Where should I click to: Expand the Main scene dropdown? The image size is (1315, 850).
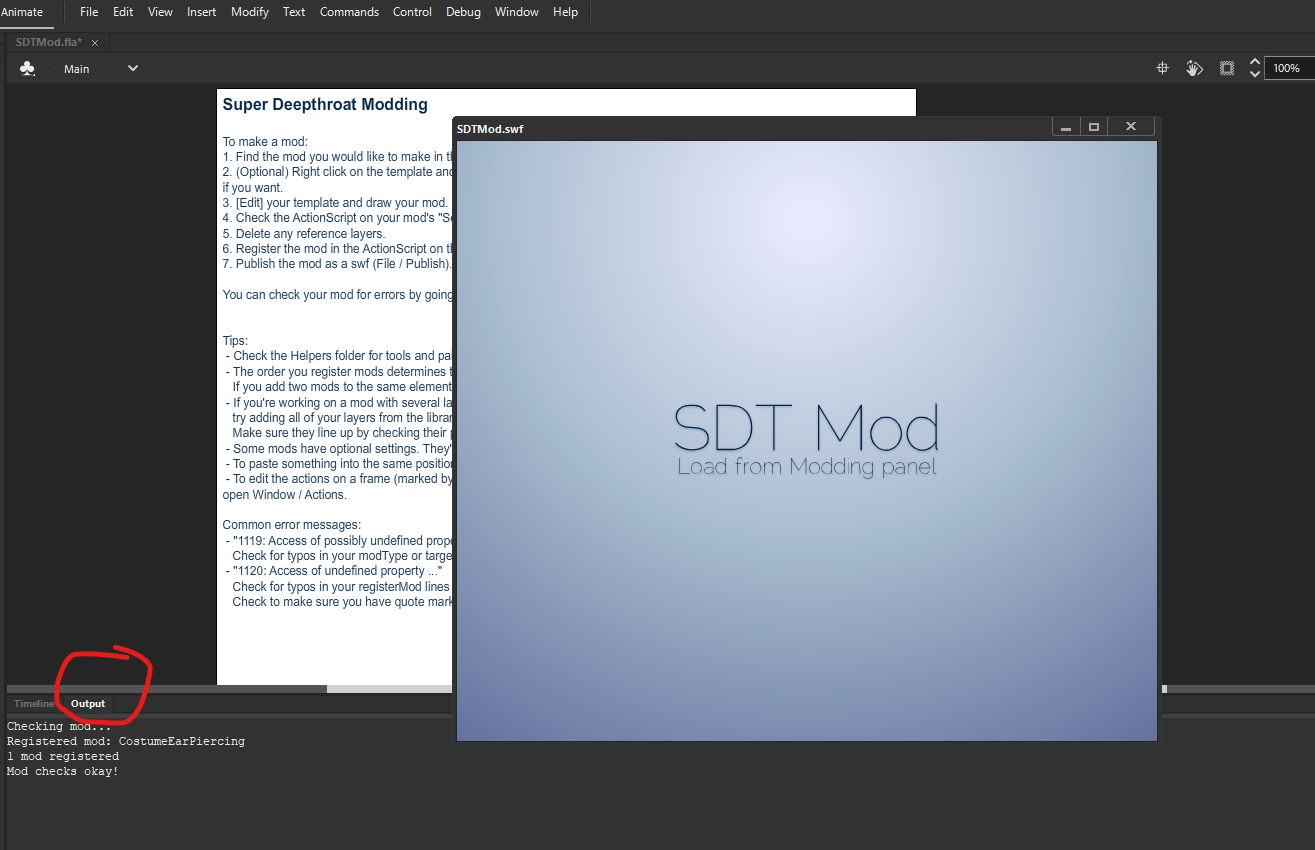(133, 69)
